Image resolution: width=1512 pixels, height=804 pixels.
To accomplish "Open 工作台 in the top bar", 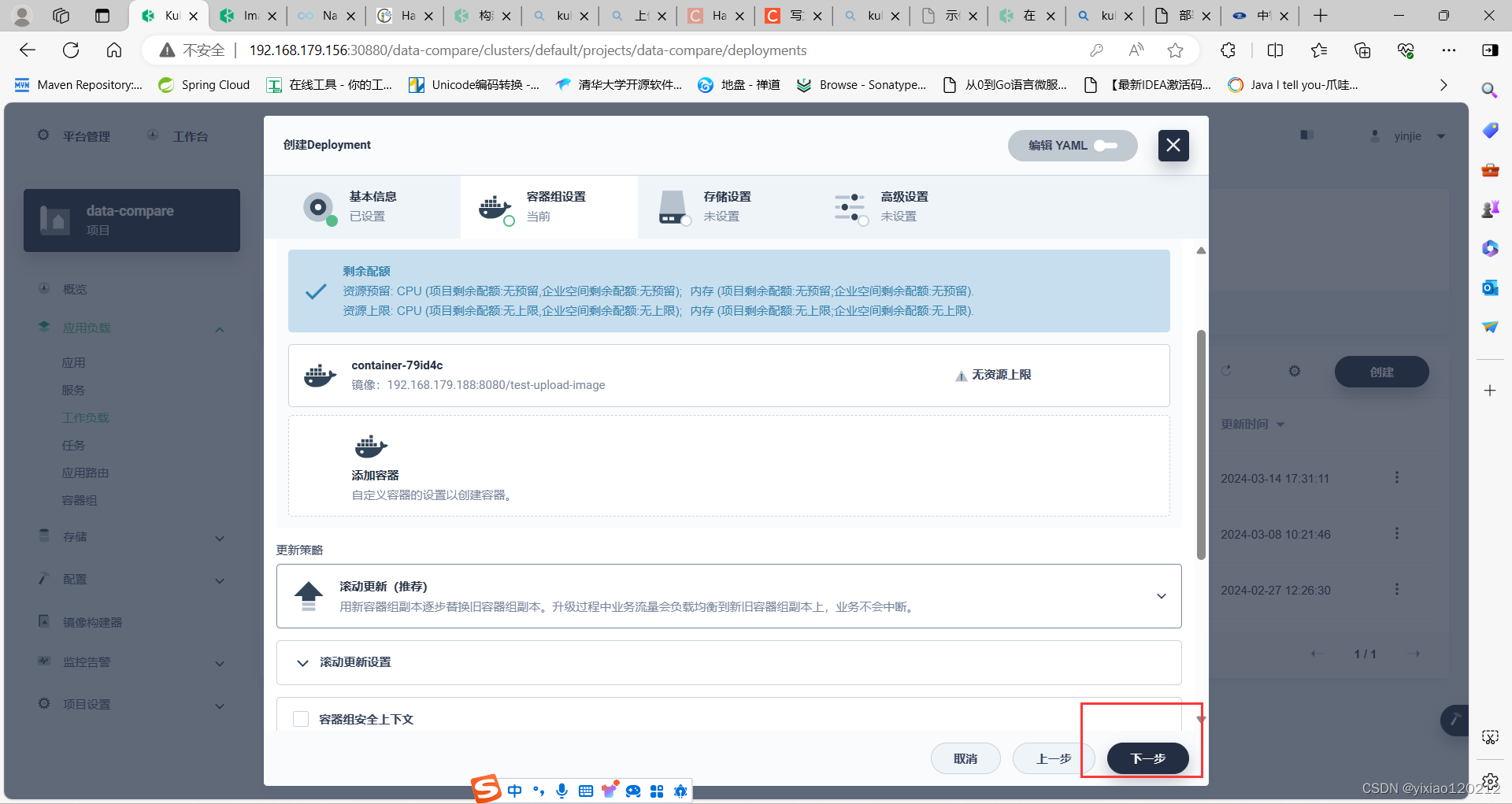I will coord(178,136).
